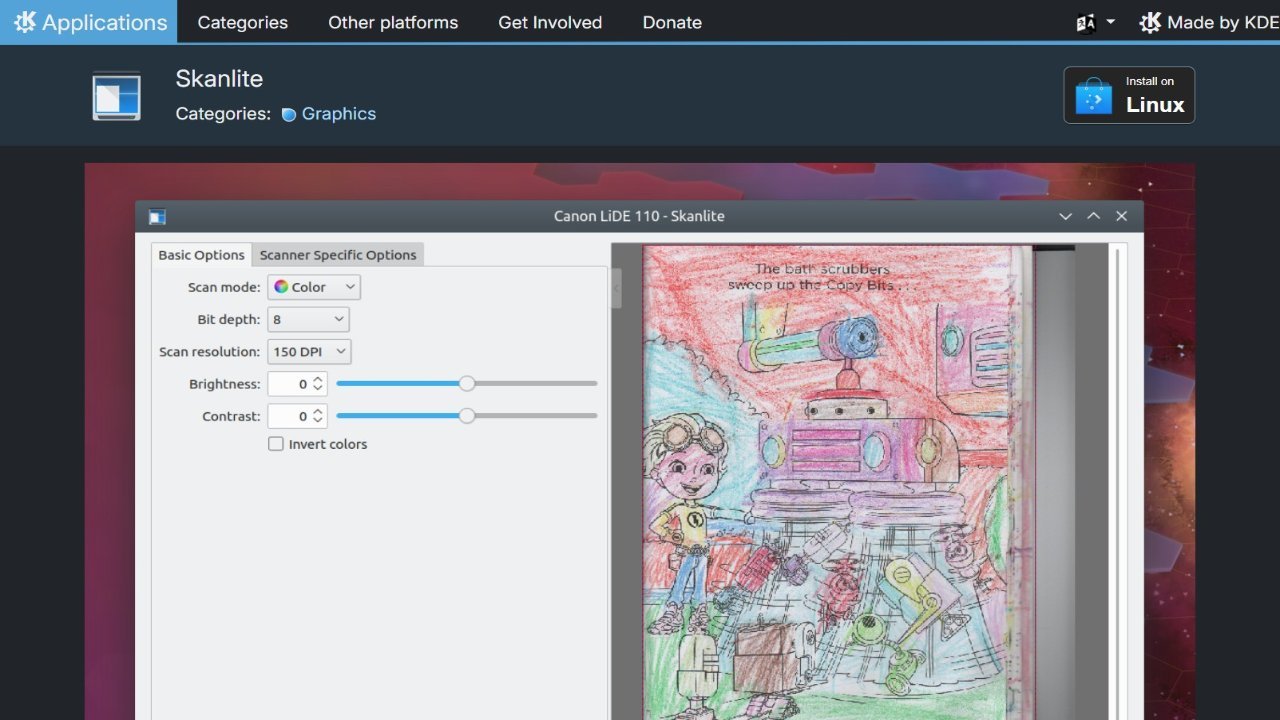Viewport: 1280px width, 720px height.
Task: Close the Skanlite window
Action: point(1122,216)
